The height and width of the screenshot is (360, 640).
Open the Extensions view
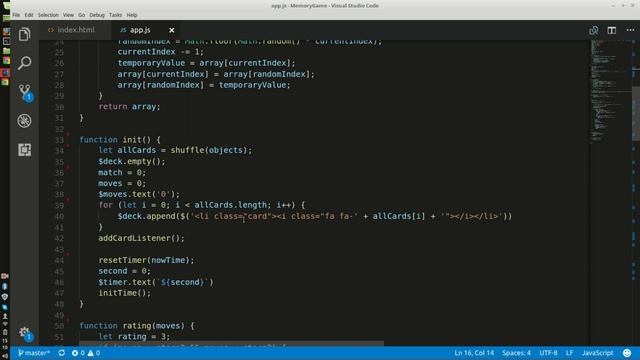pos(24,150)
